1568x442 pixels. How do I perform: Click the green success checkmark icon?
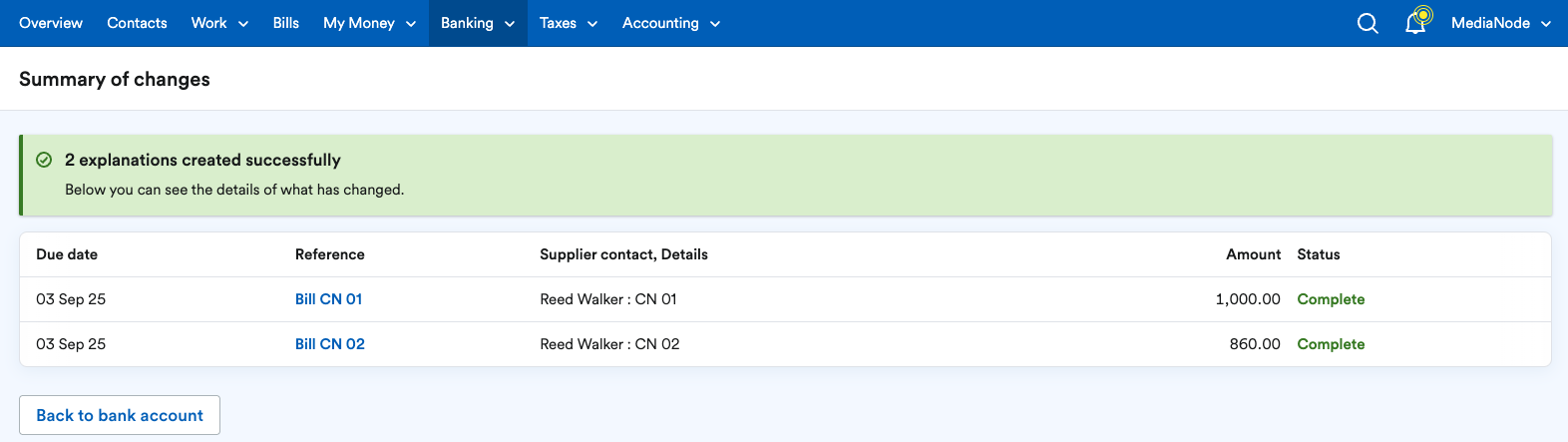tap(44, 160)
